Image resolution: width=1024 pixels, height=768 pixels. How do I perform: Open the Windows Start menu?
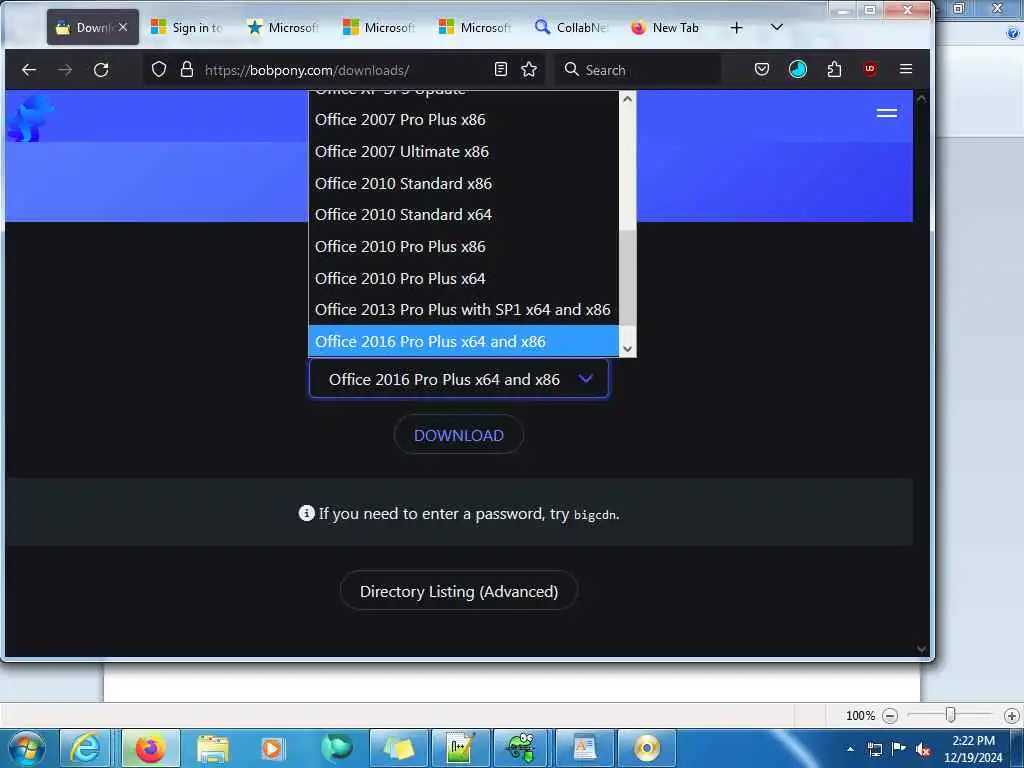coord(27,748)
